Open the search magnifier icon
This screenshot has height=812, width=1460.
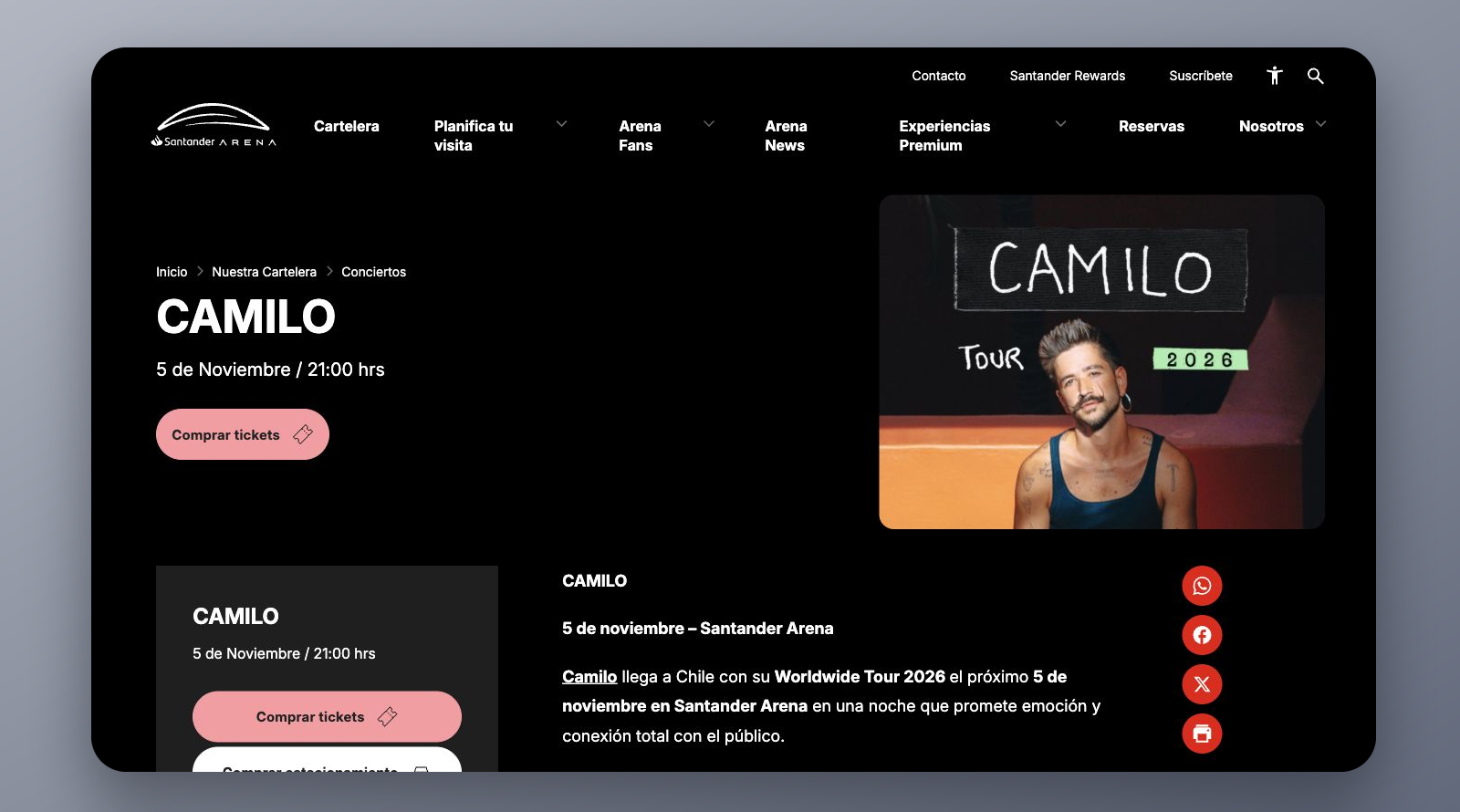click(x=1315, y=76)
